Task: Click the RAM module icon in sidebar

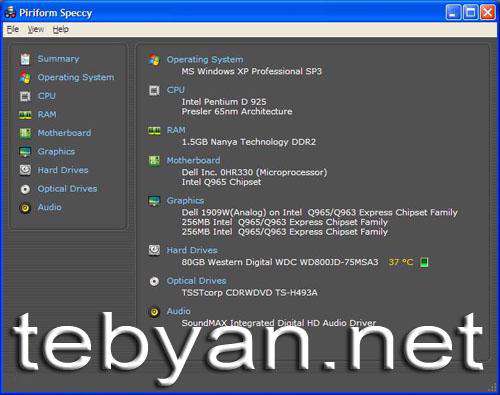Action: [x=25, y=115]
